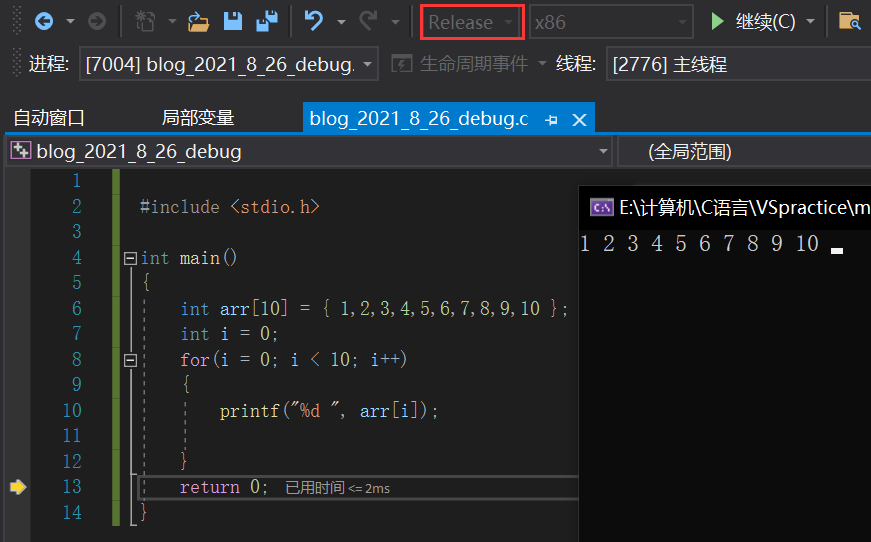
Task: Click line number 10 in the gutter
Action: tap(72, 410)
